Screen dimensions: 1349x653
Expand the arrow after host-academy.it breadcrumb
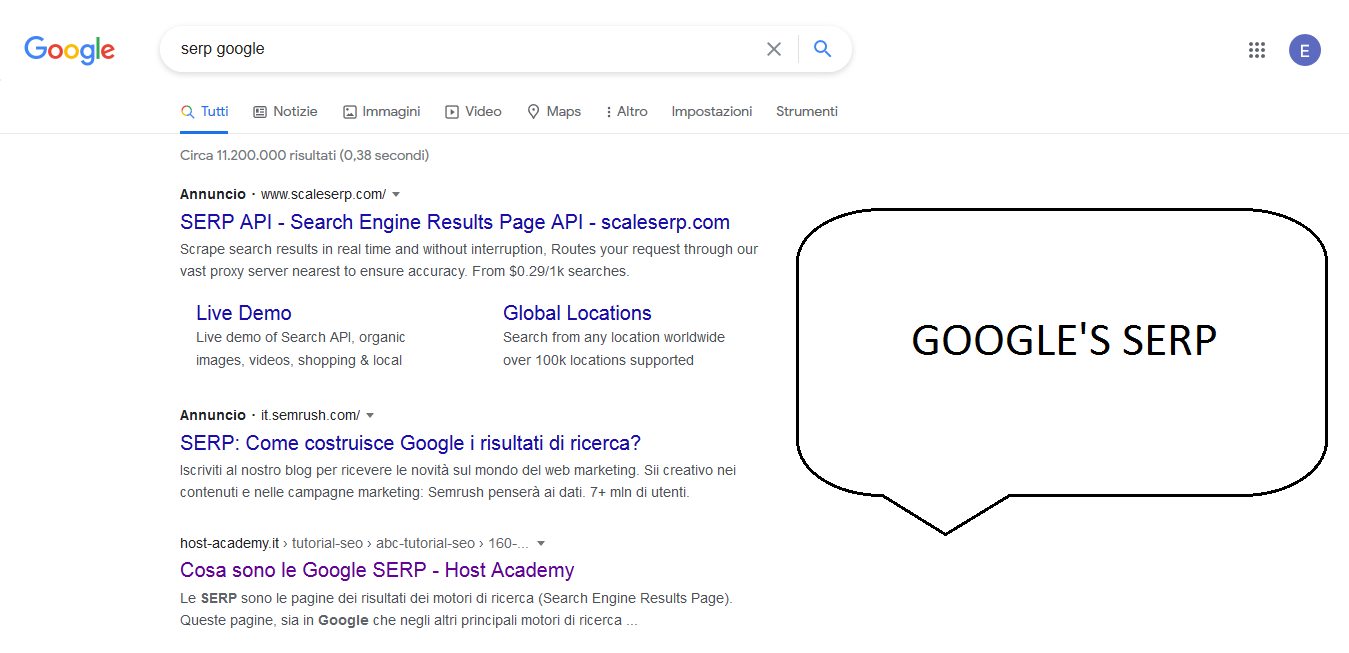541,544
